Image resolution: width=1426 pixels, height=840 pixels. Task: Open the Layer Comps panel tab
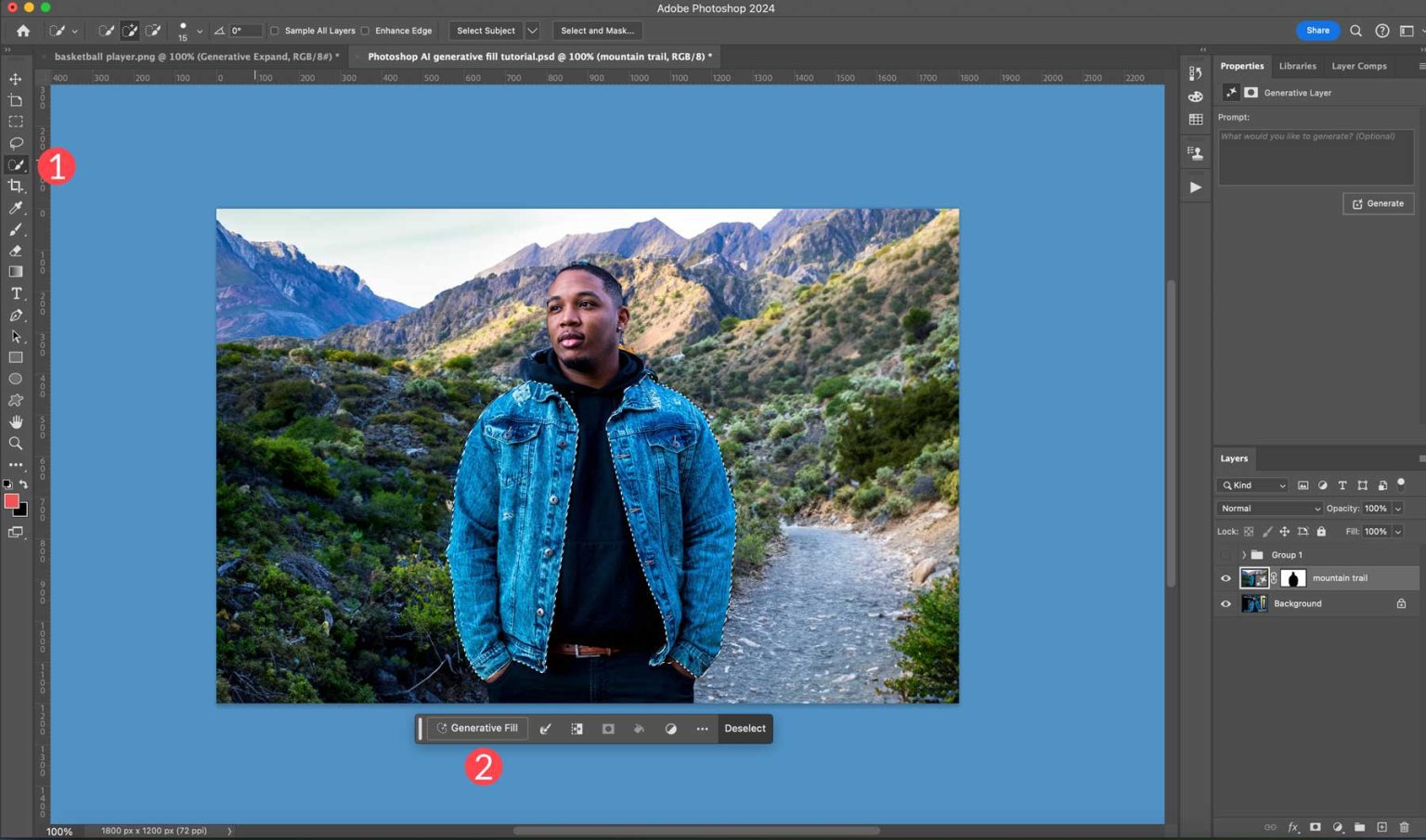click(1358, 66)
